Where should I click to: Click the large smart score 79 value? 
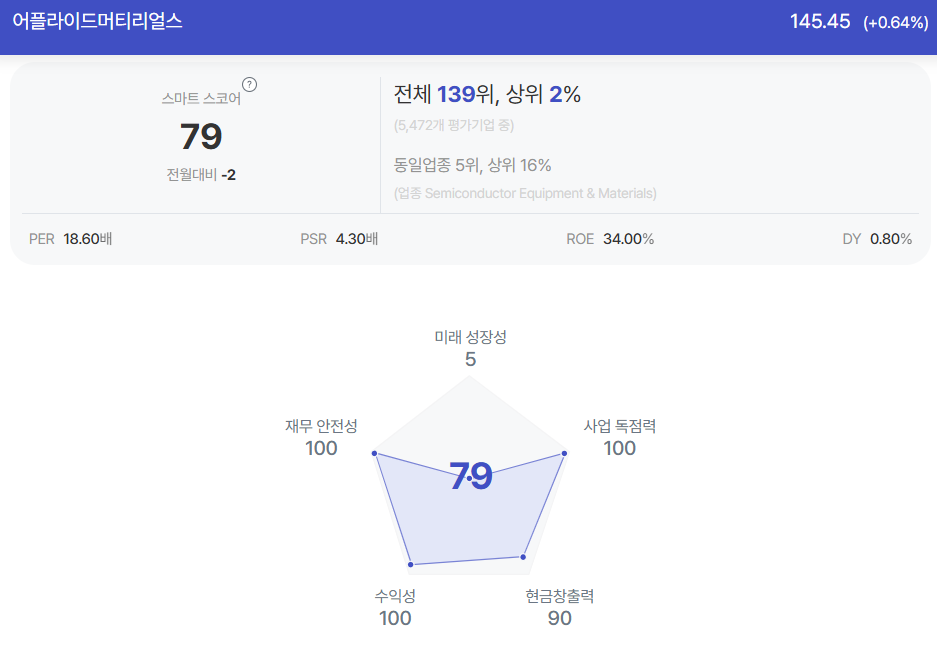pos(201,136)
